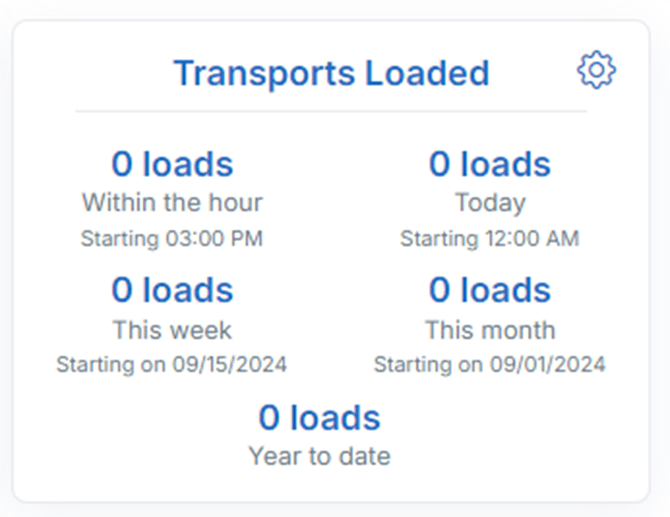Select the '0 loads' Year to date count
670x517 pixels.
320,417
